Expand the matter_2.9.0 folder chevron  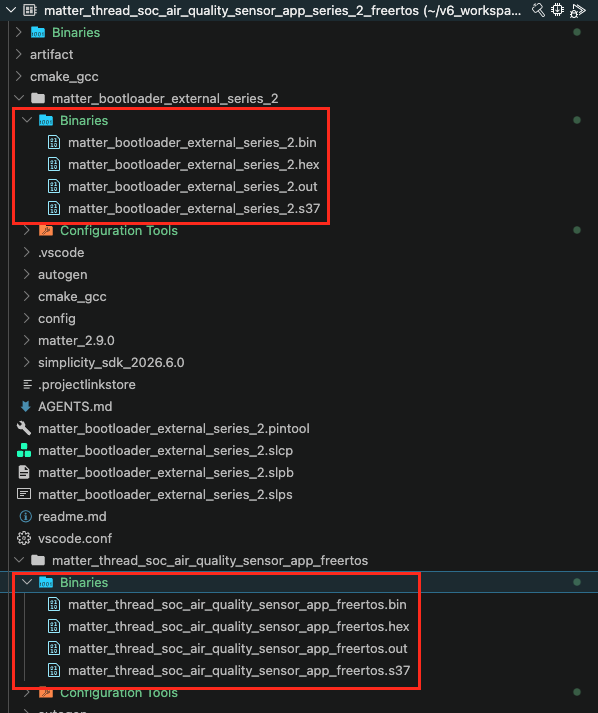pyautogui.click(x=27, y=340)
